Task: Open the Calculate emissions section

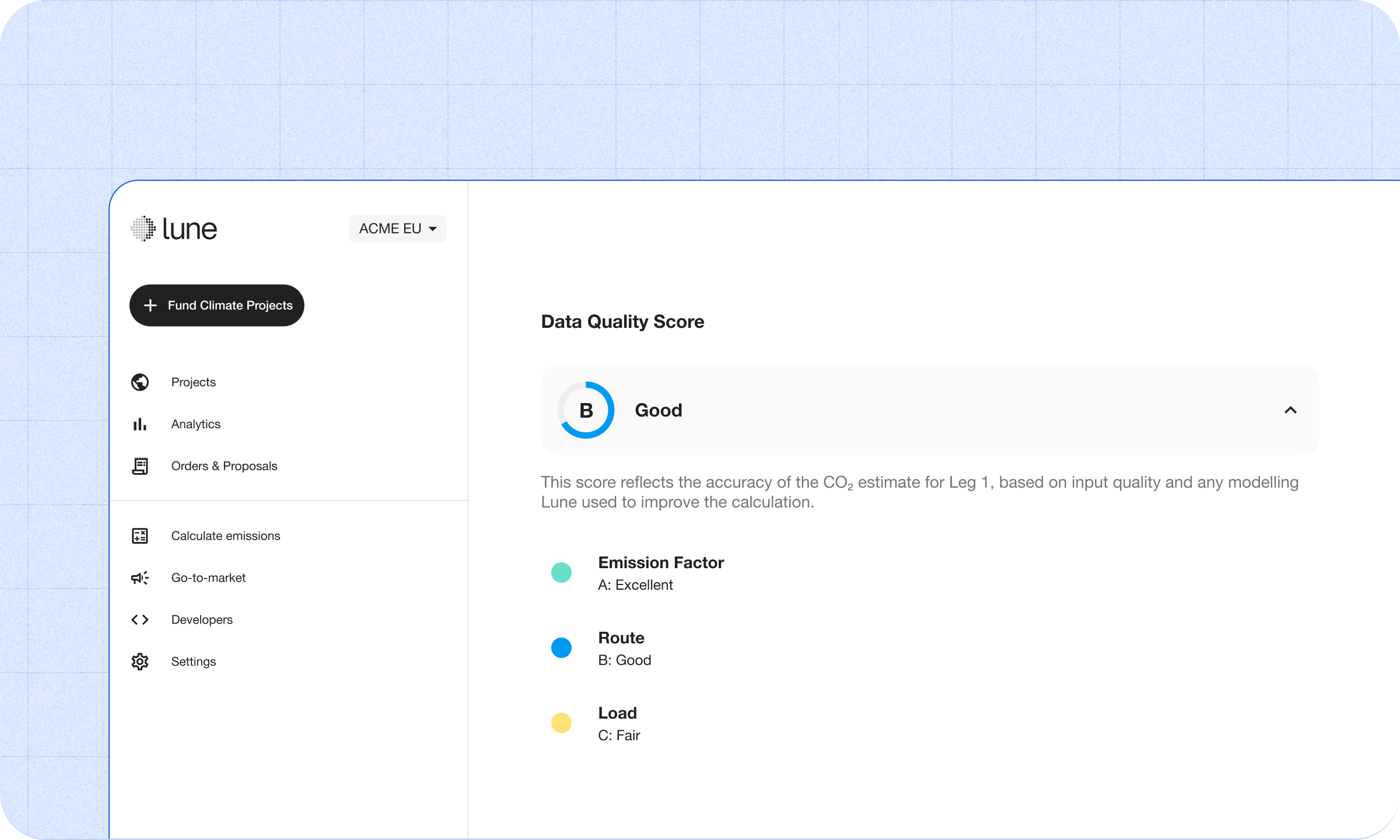Action: 226,535
